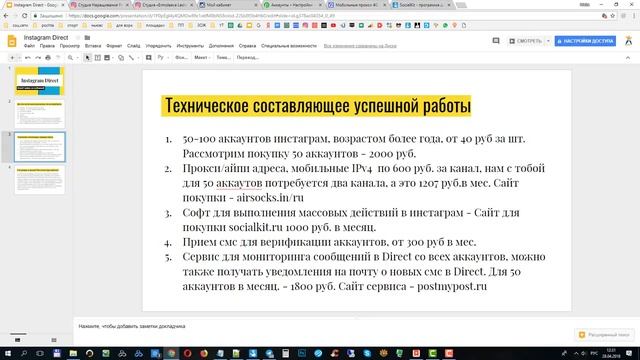Open the Инструменты menu
The width and height of the screenshot is (640, 360).
(x=190, y=46)
